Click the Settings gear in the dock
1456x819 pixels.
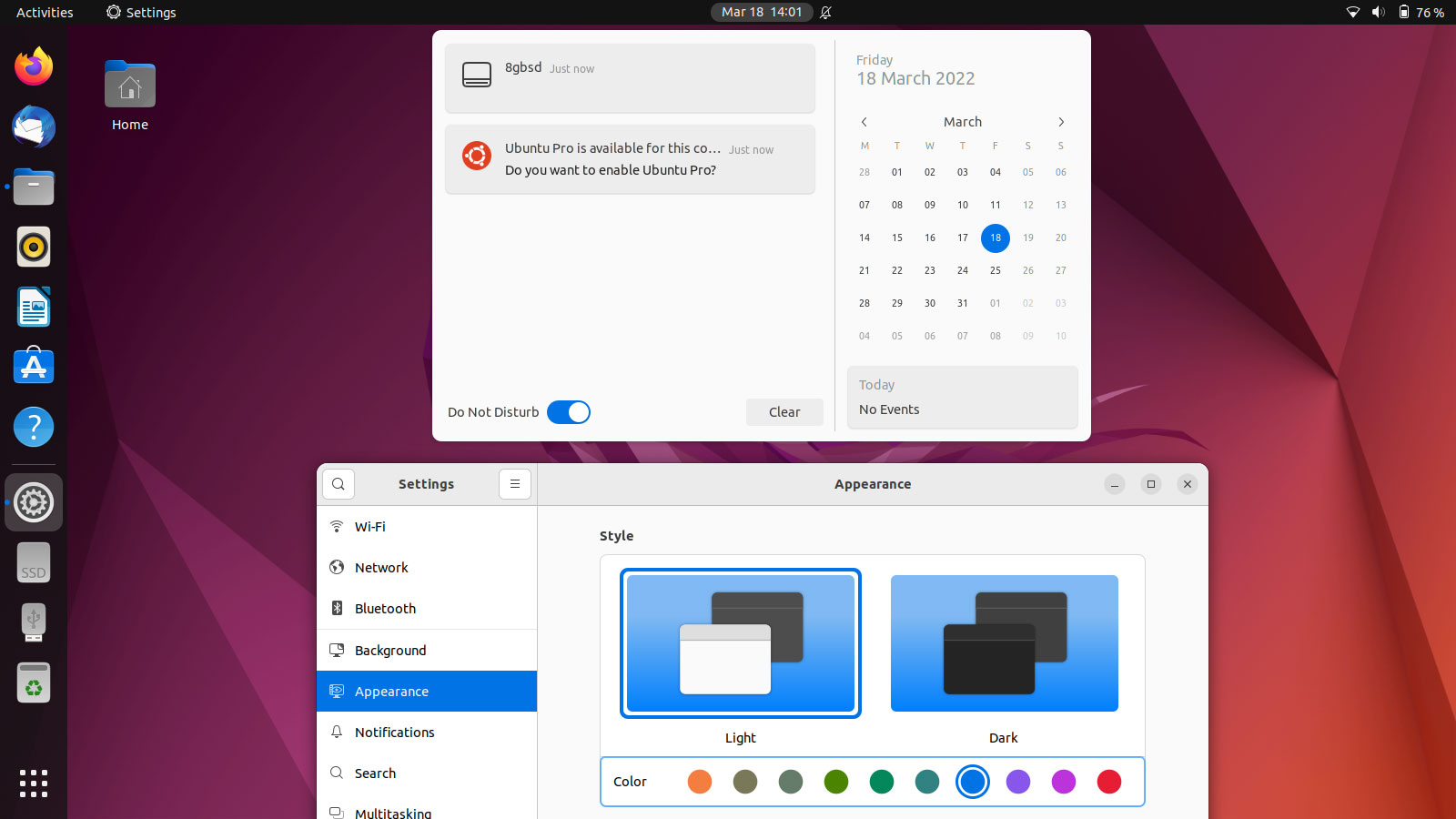tap(34, 502)
